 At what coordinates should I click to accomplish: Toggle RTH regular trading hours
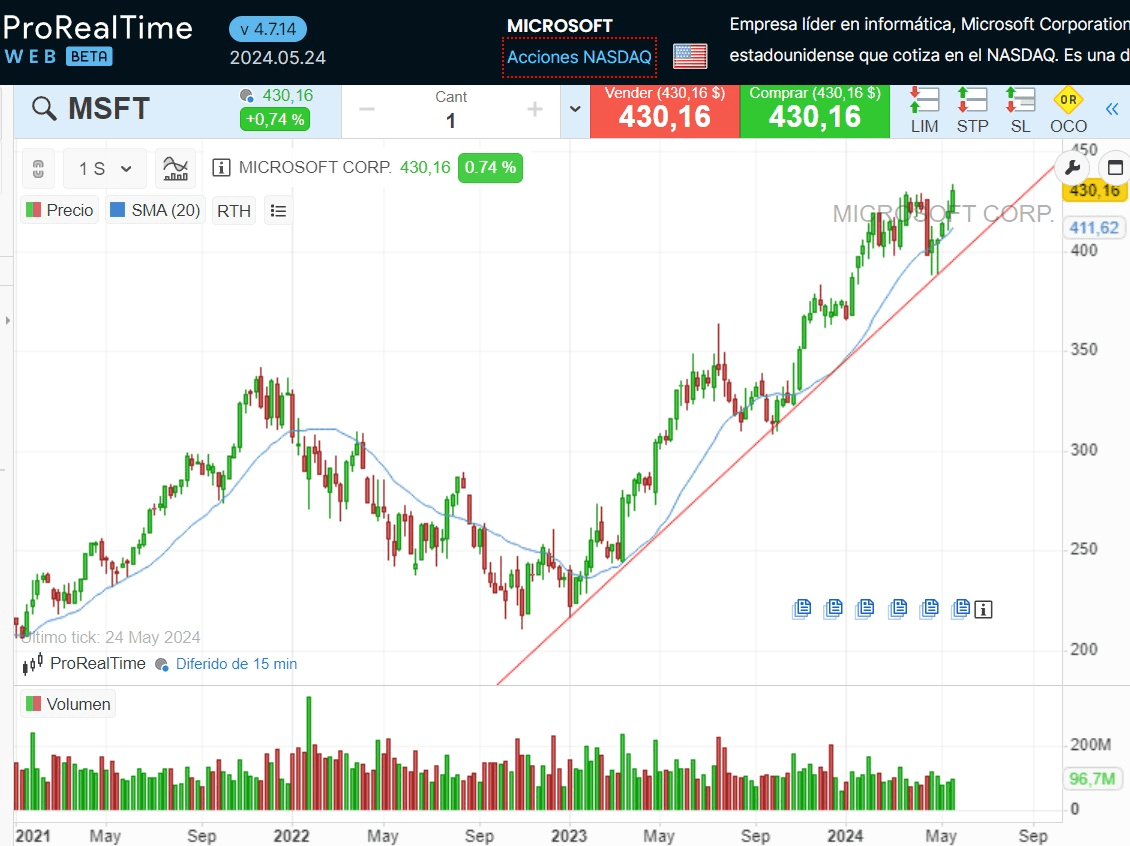234,211
